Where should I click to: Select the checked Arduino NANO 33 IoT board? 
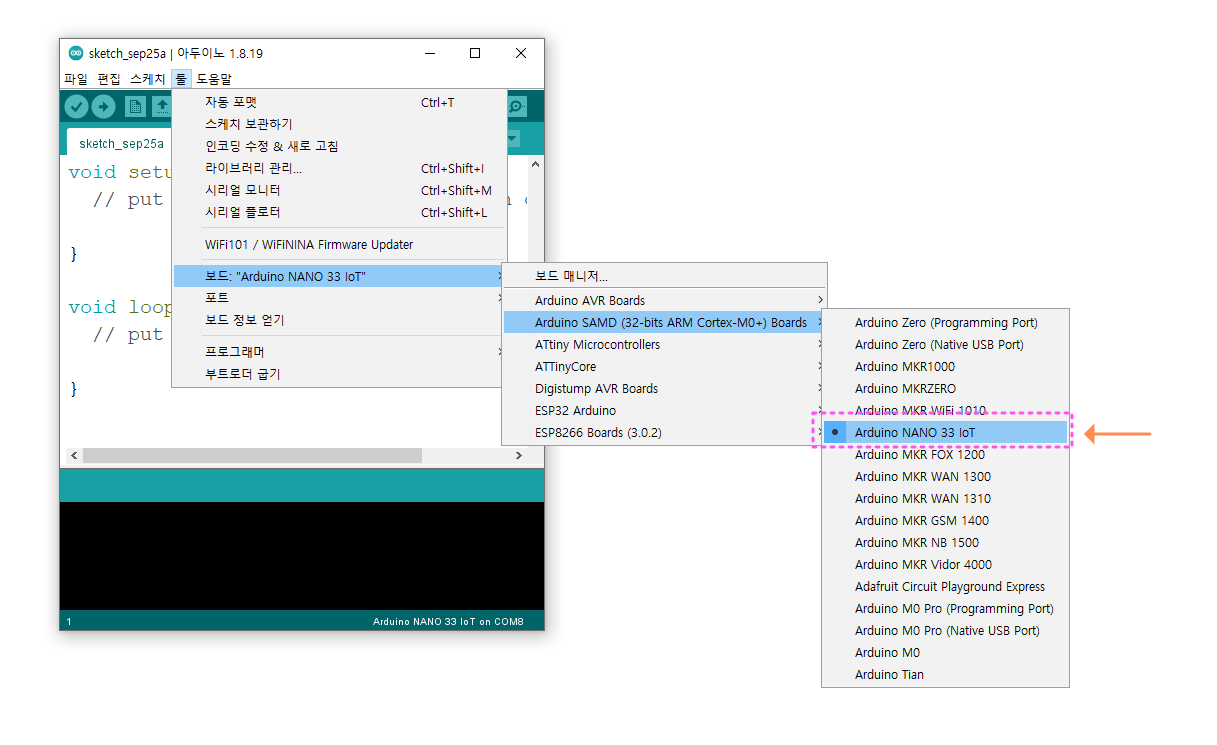(x=945, y=432)
